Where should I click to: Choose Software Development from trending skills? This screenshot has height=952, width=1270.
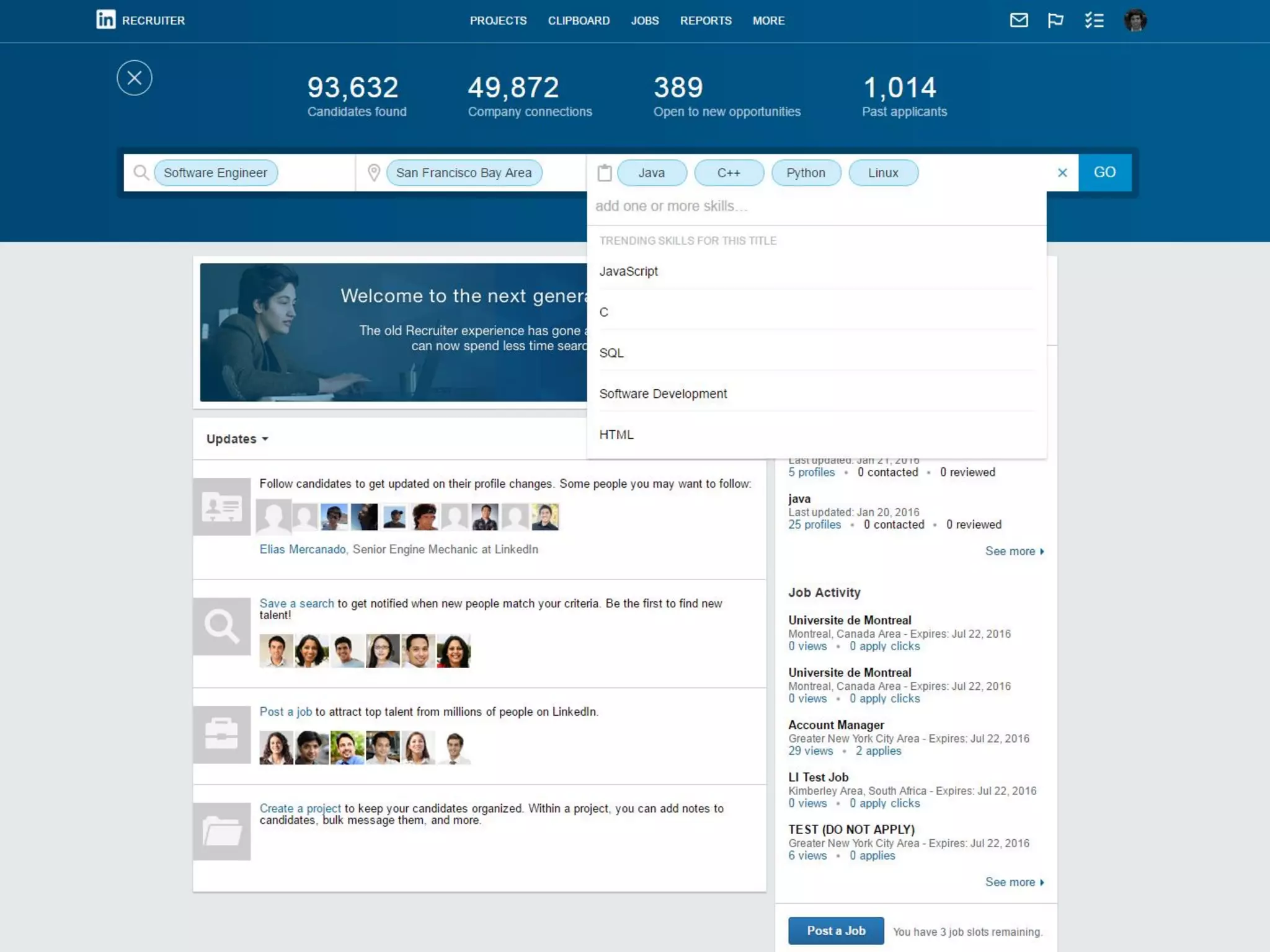[816, 394]
